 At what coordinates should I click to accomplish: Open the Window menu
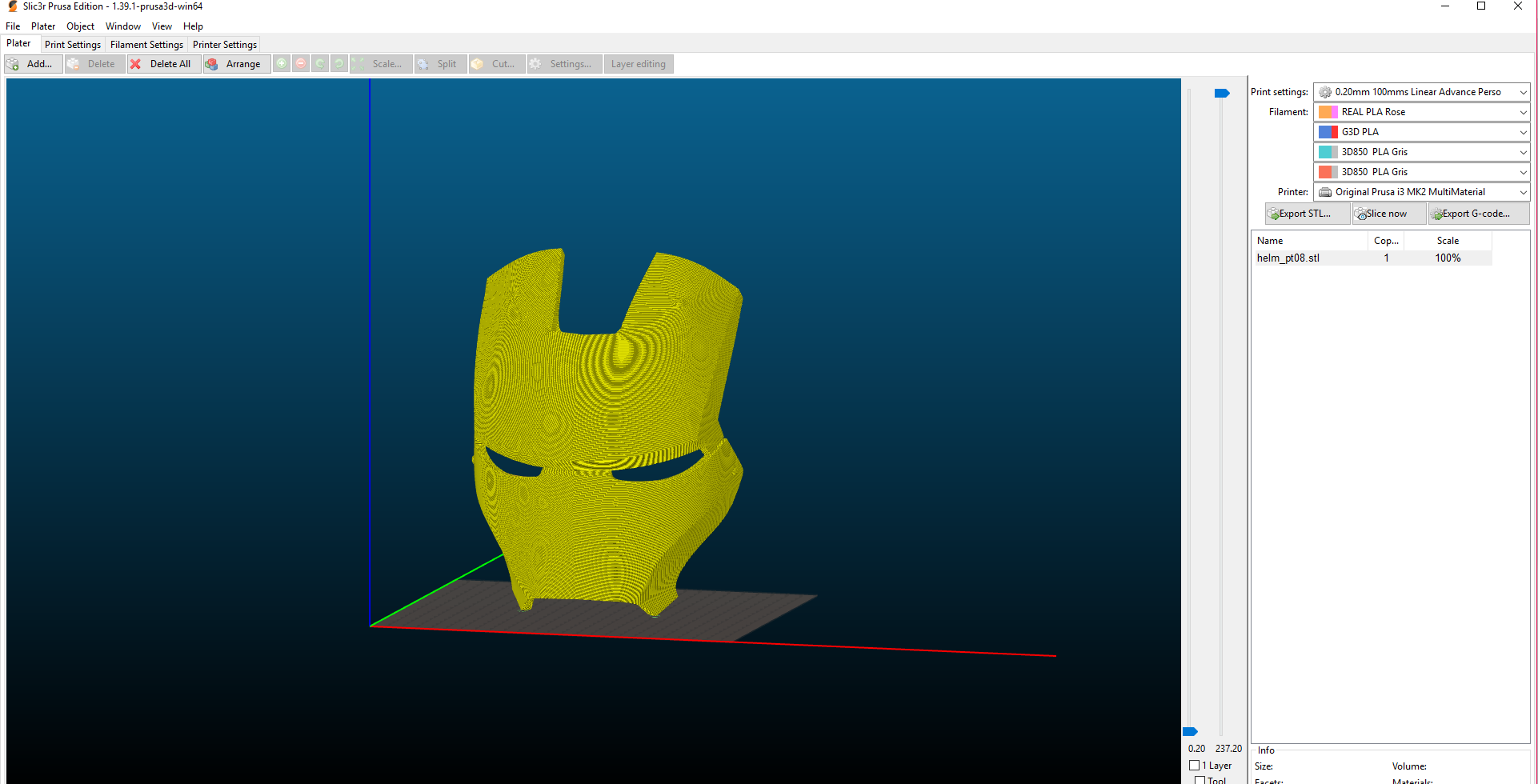123,26
